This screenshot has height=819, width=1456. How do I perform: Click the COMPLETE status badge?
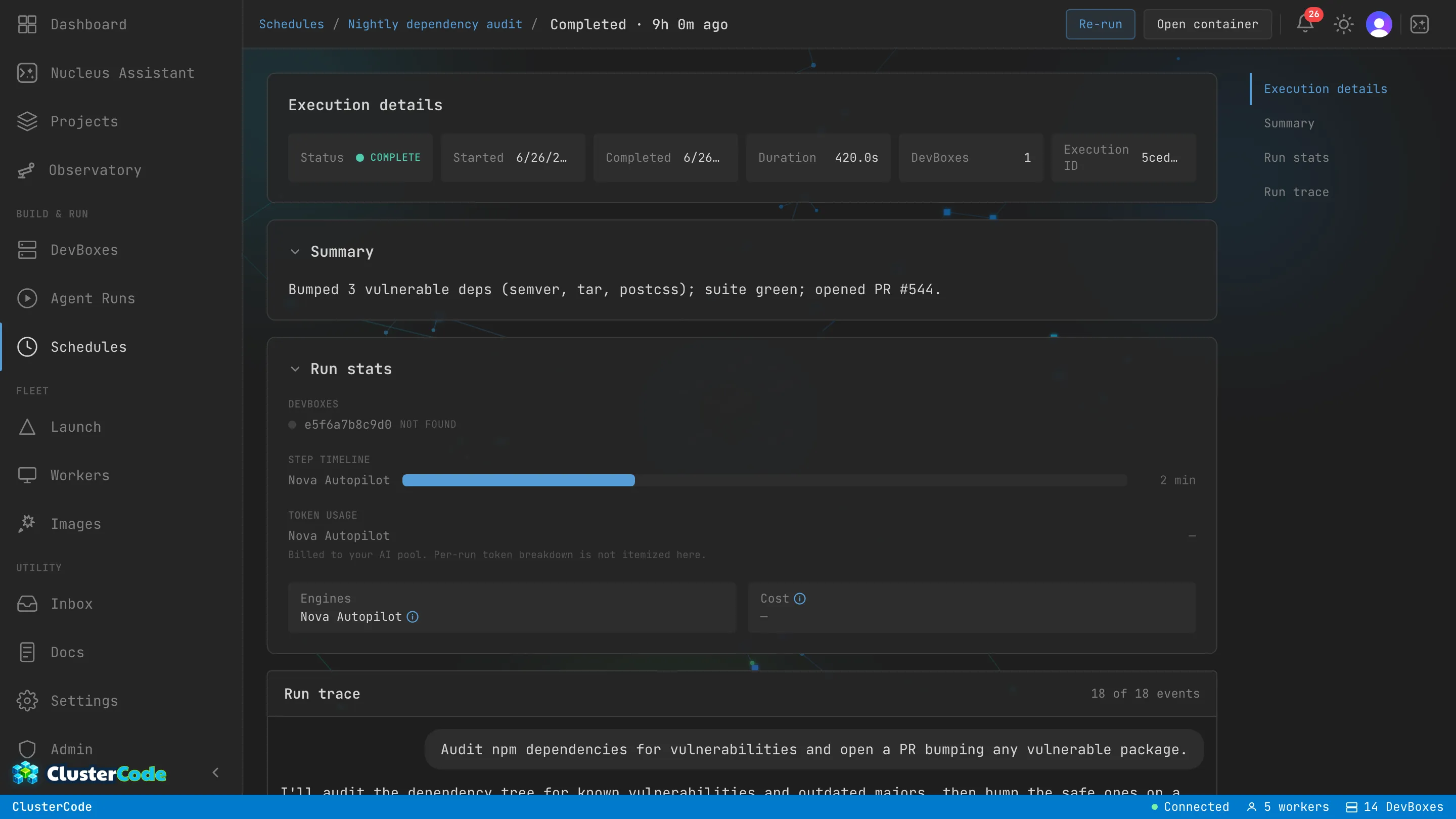click(x=388, y=158)
